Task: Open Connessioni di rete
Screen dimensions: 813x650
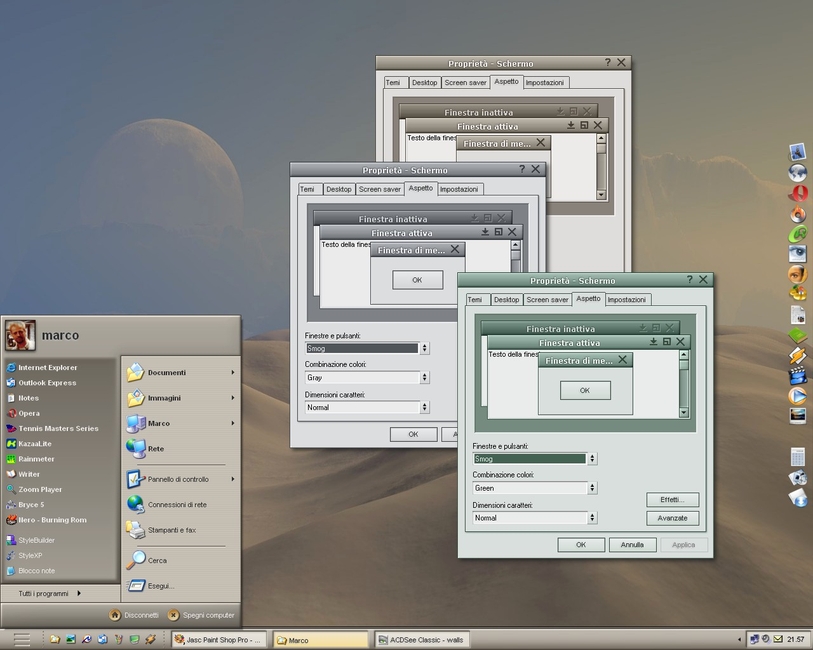Action: point(166,504)
